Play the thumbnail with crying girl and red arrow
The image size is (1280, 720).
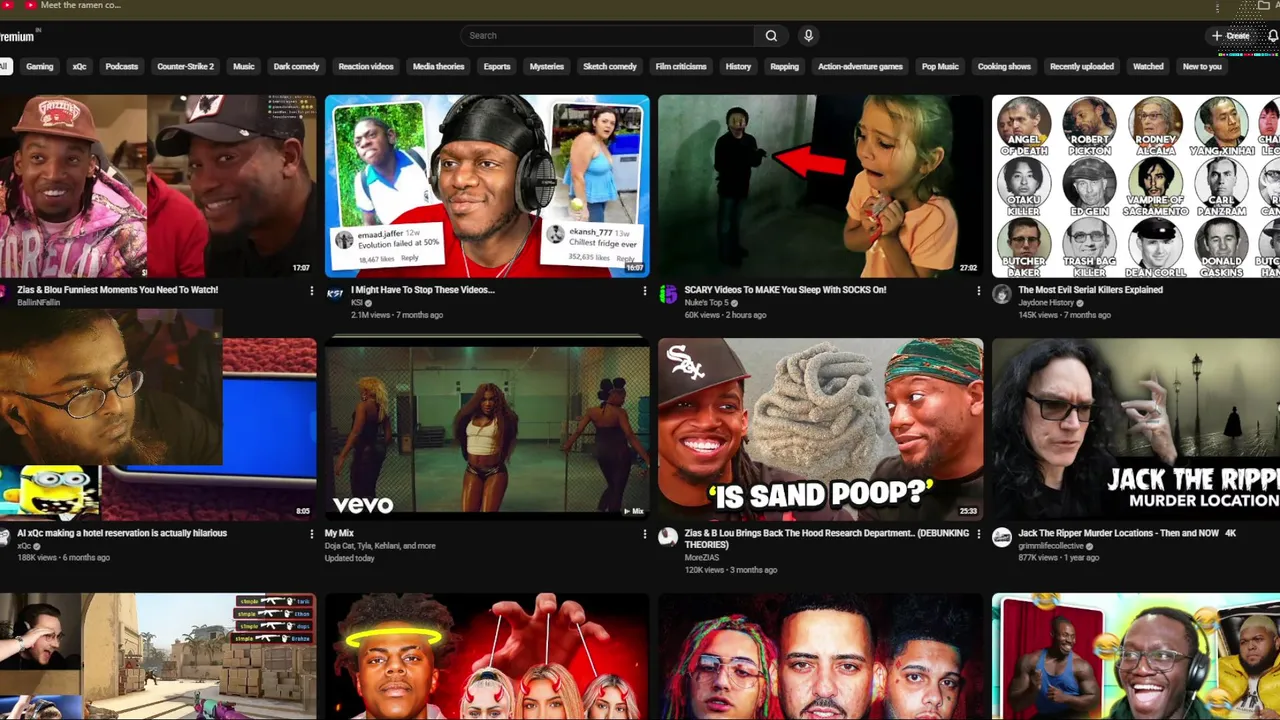(821, 186)
